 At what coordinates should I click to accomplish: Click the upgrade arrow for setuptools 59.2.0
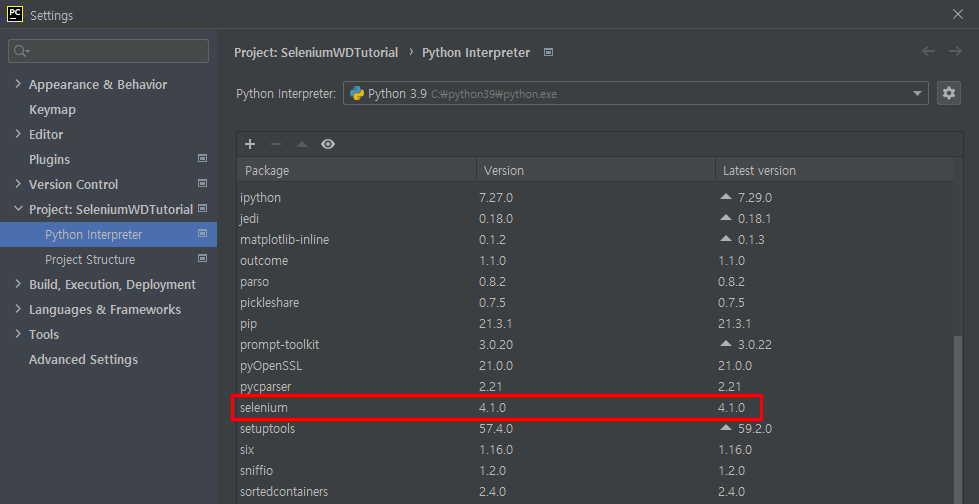pos(725,428)
